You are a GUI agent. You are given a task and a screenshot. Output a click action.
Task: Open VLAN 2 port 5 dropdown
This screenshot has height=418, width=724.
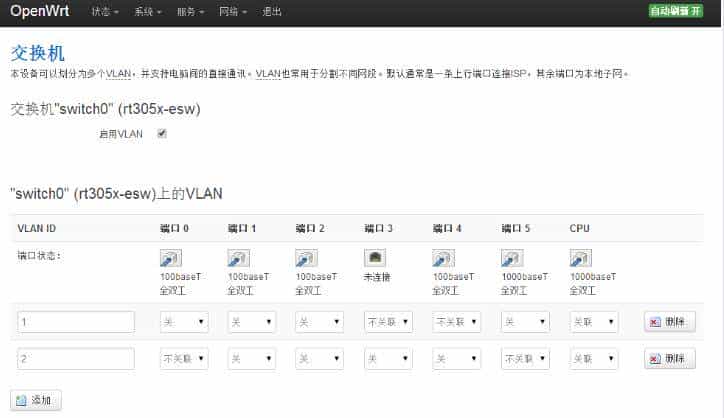[525, 358]
